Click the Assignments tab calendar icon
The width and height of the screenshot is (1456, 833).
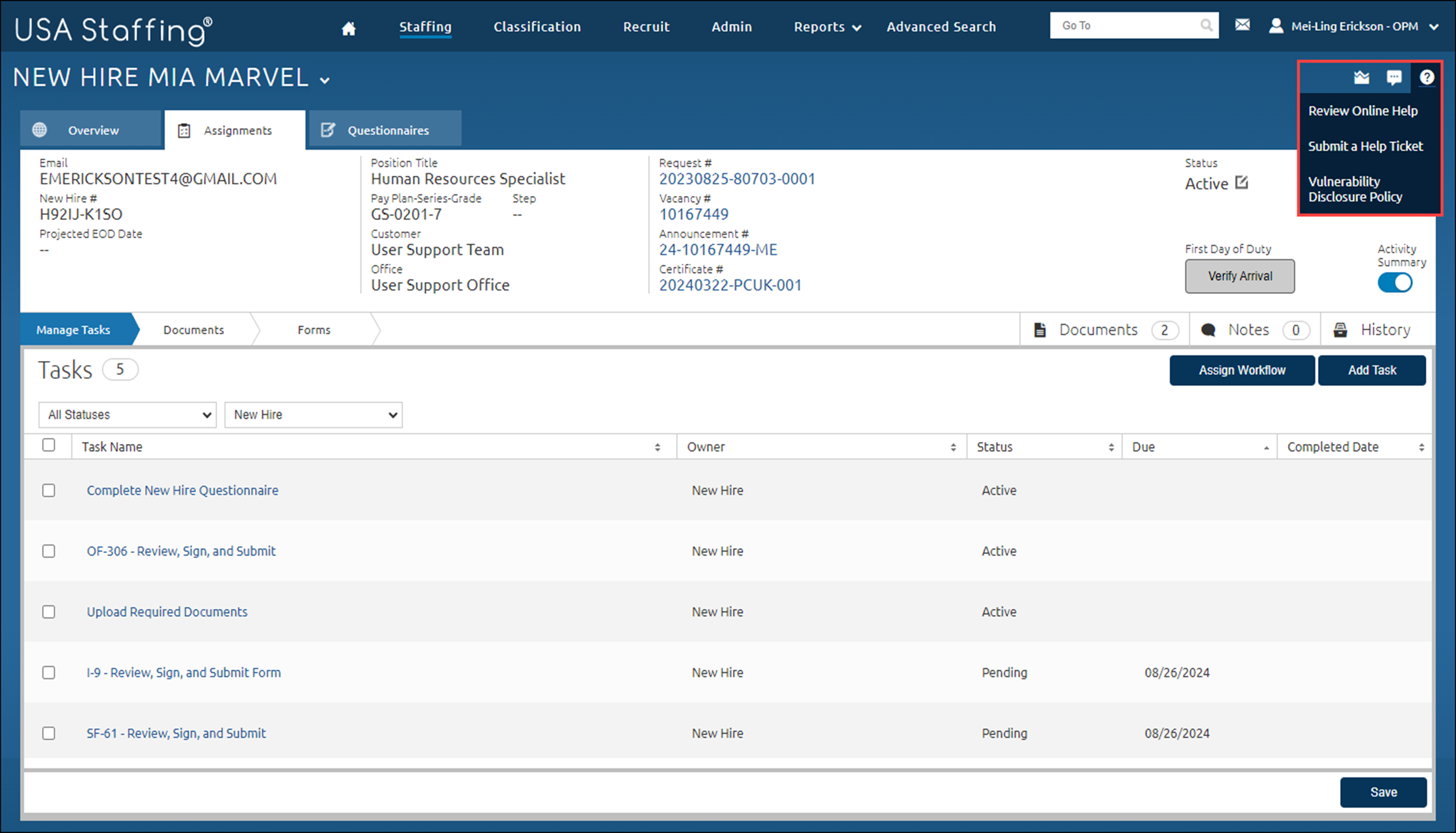(x=184, y=131)
